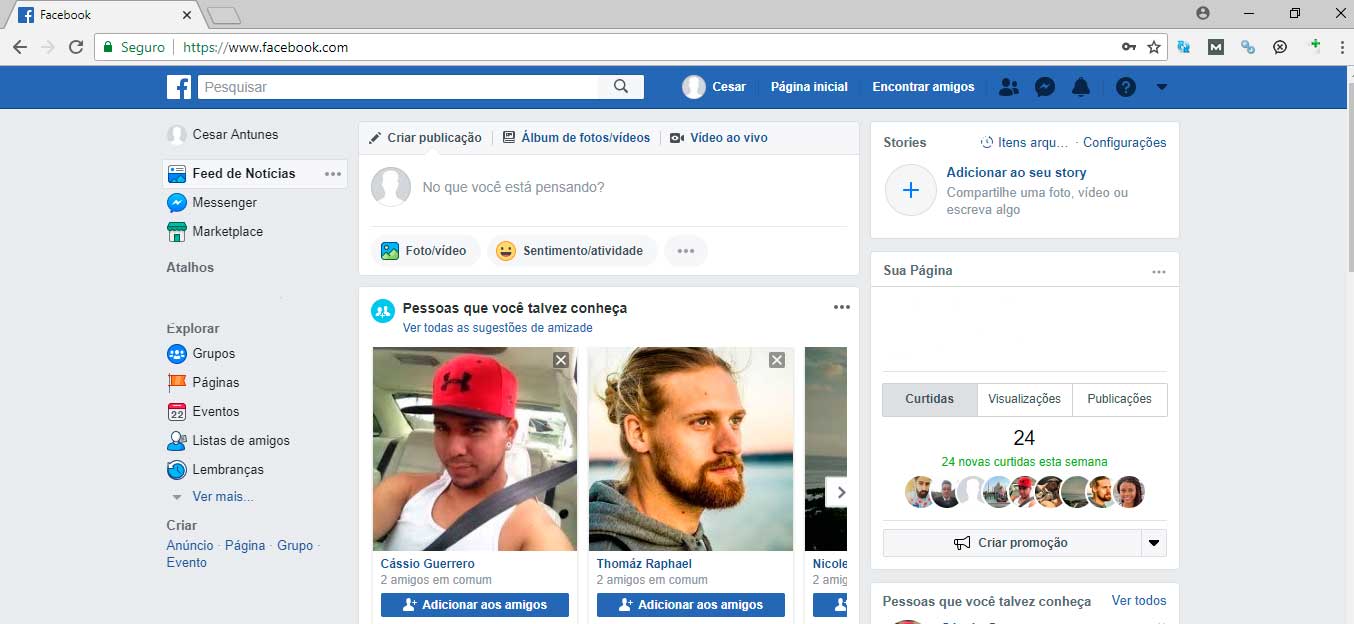
Task: Switch to Curtidas tab
Action: click(930, 399)
